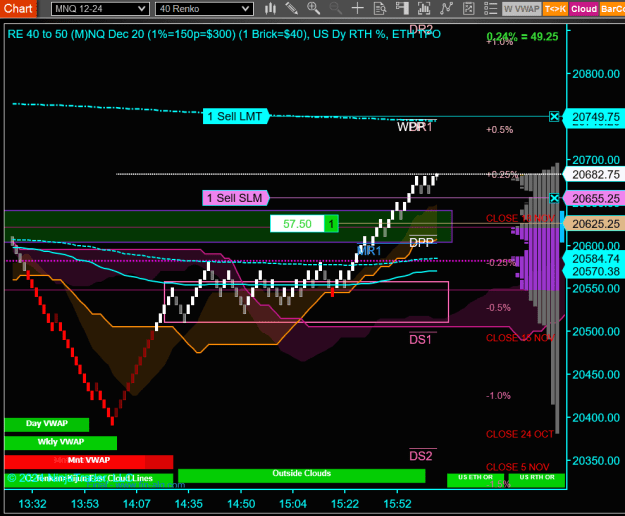Click the 20655.25 stop price marker

[595, 198]
